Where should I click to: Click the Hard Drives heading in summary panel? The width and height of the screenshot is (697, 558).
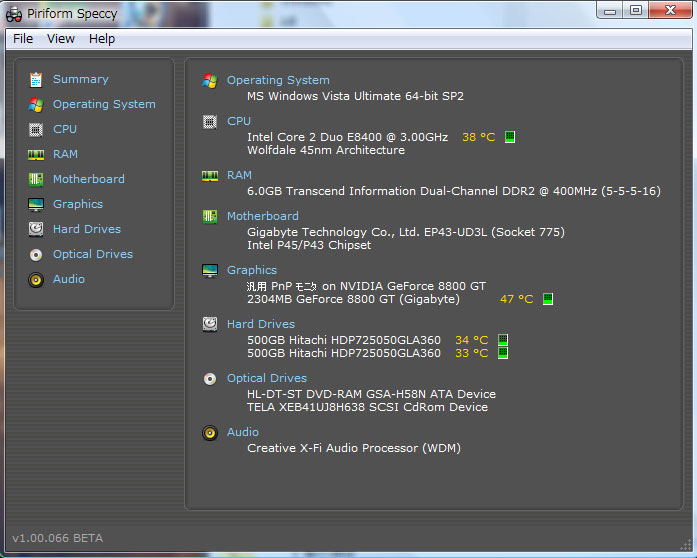click(x=261, y=324)
